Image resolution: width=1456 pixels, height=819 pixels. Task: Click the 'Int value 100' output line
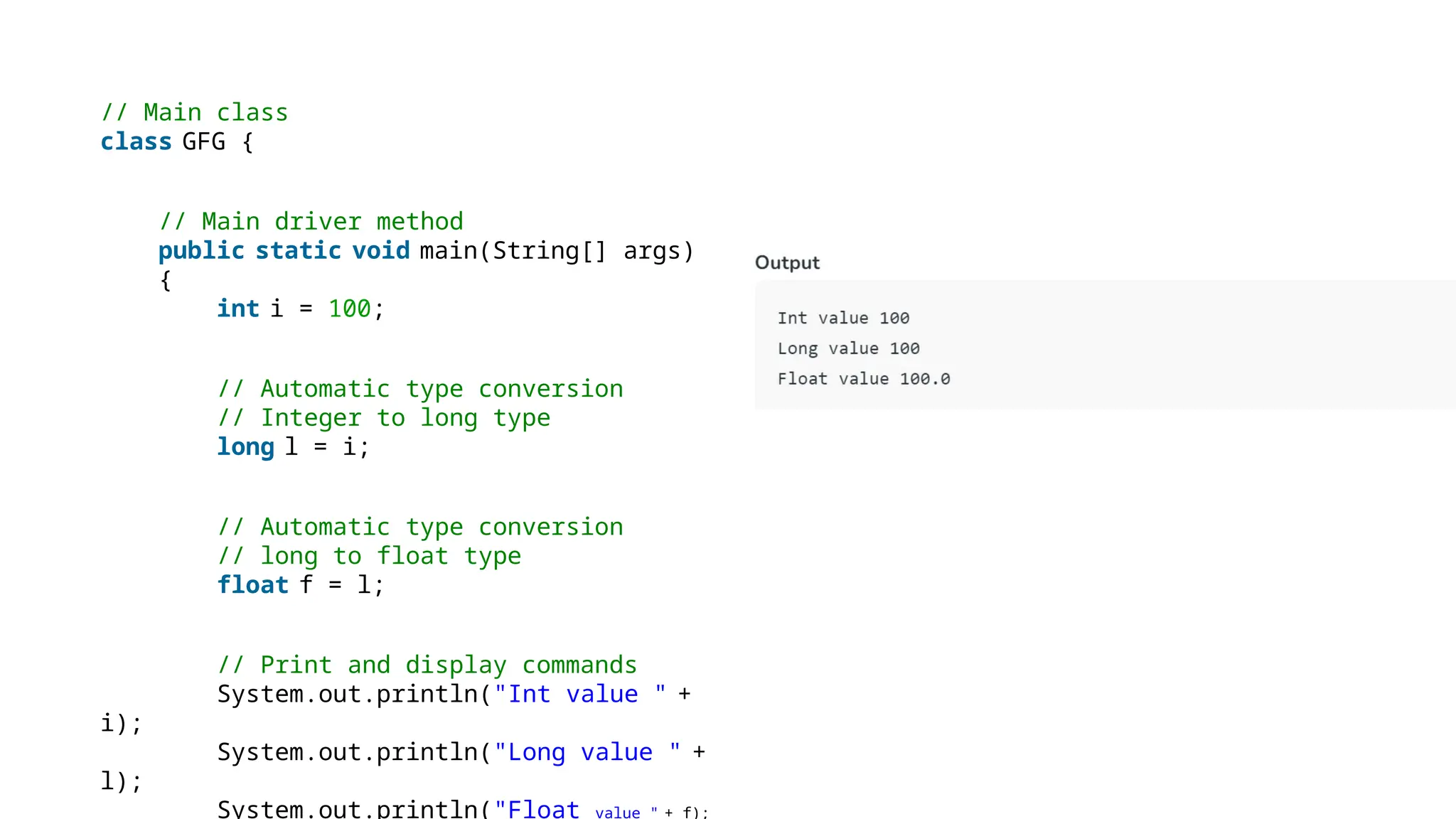843,318
